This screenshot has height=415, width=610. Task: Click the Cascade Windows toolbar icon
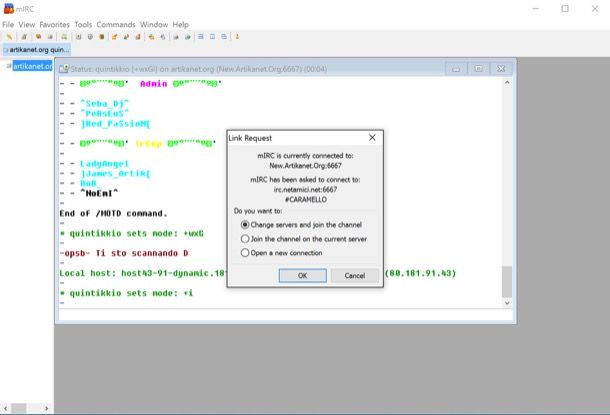coord(224,37)
